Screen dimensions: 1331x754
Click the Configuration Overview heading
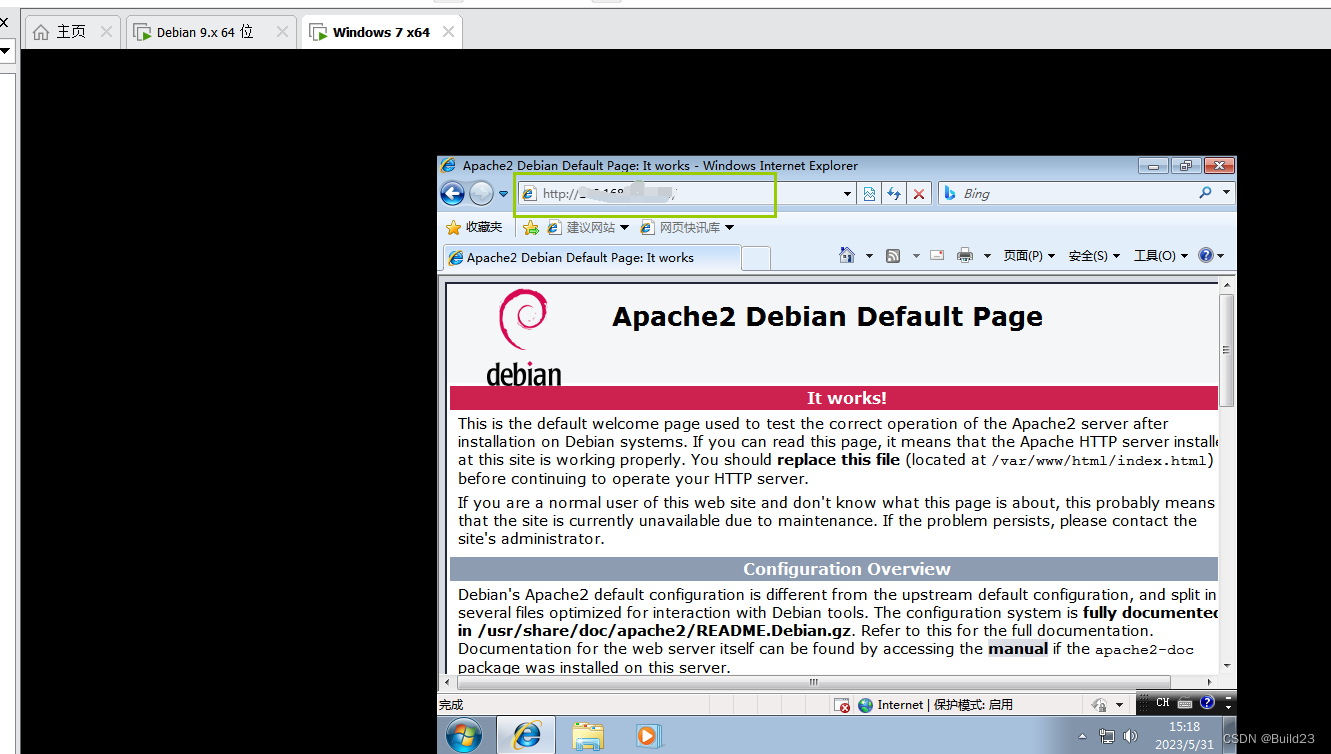point(846,569)
